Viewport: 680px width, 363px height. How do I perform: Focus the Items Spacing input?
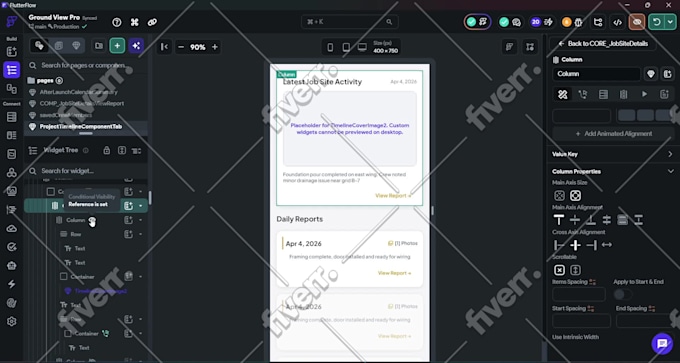[x=579, y=294]
